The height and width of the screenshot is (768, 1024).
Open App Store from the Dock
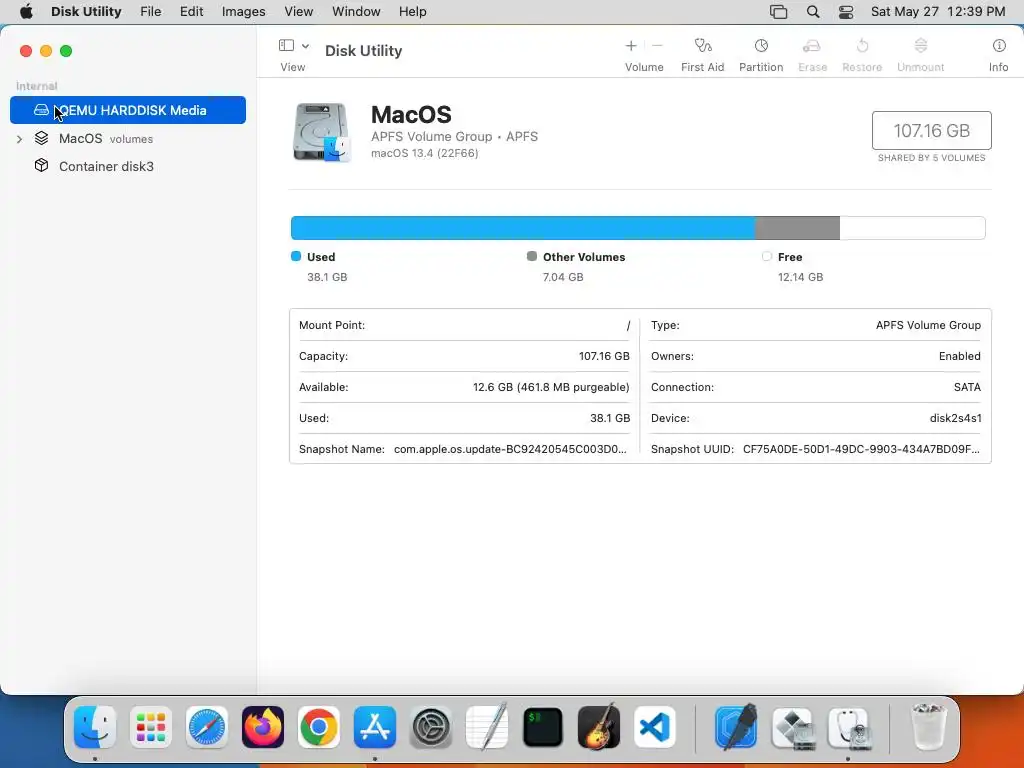(375, 727)
